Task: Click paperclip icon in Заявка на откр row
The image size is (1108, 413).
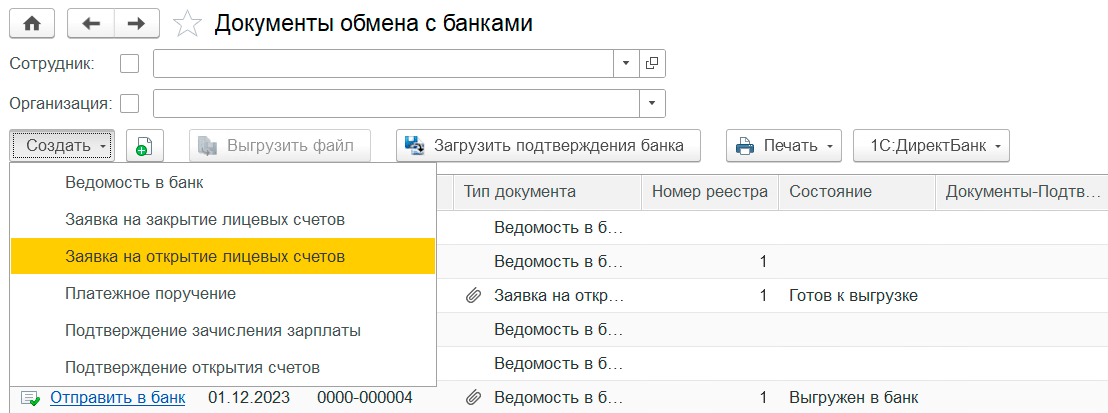Action: (473, 296)
